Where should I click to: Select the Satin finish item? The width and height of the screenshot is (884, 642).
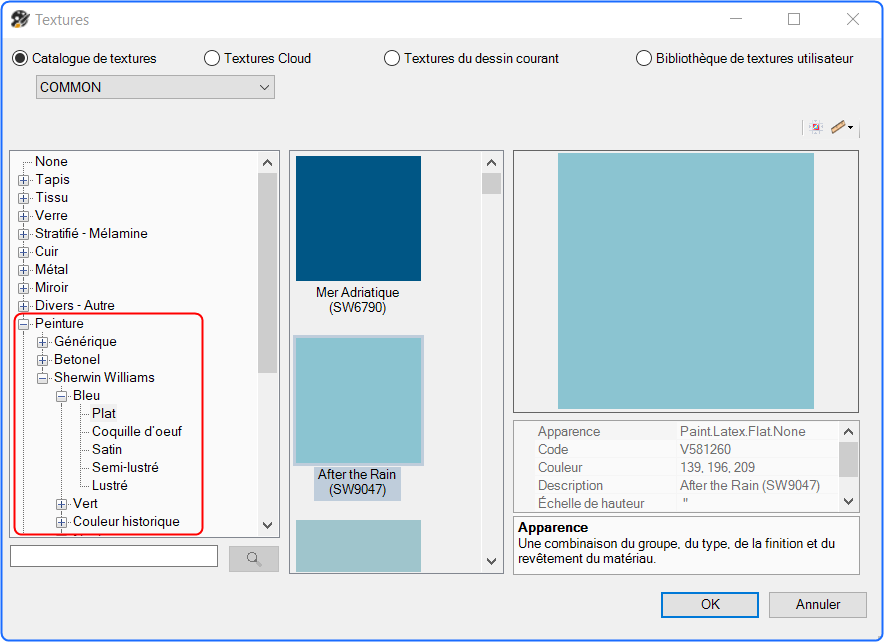click(x=107, y=450)
